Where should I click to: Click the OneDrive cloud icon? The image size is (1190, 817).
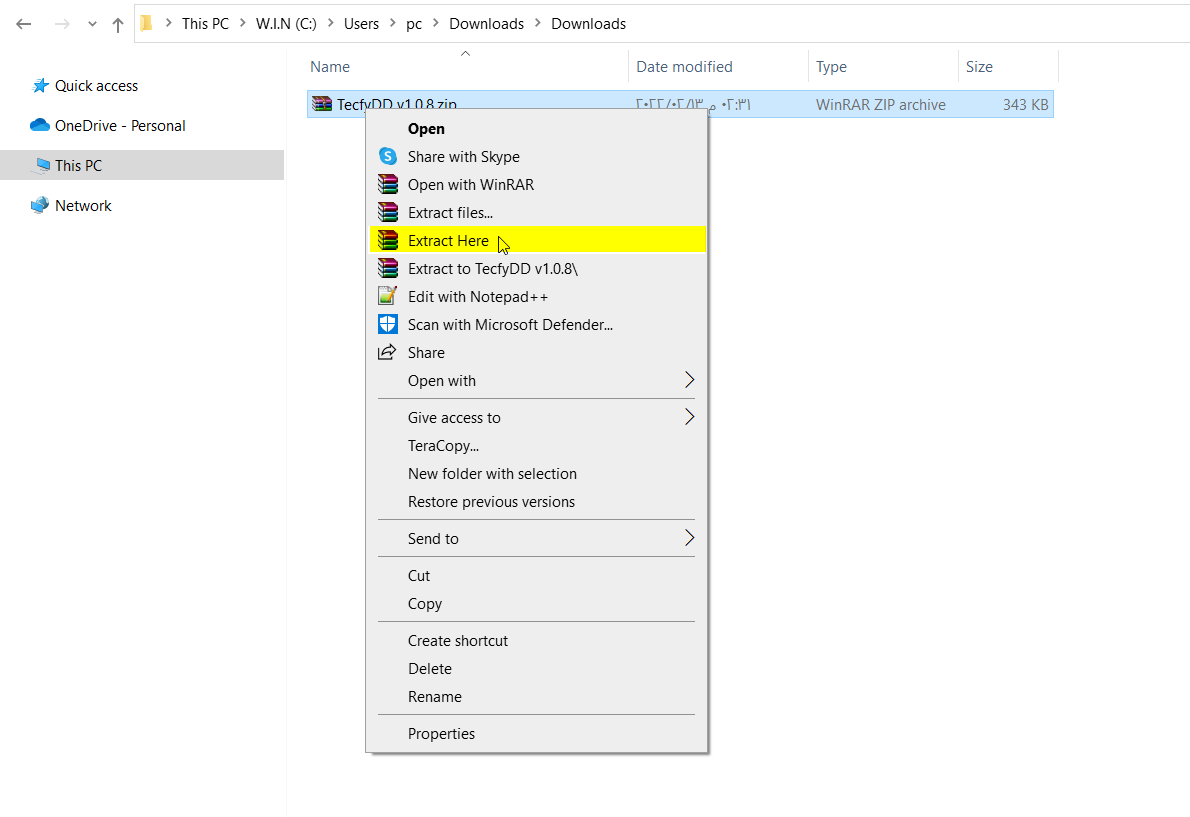tap(40, 126)
